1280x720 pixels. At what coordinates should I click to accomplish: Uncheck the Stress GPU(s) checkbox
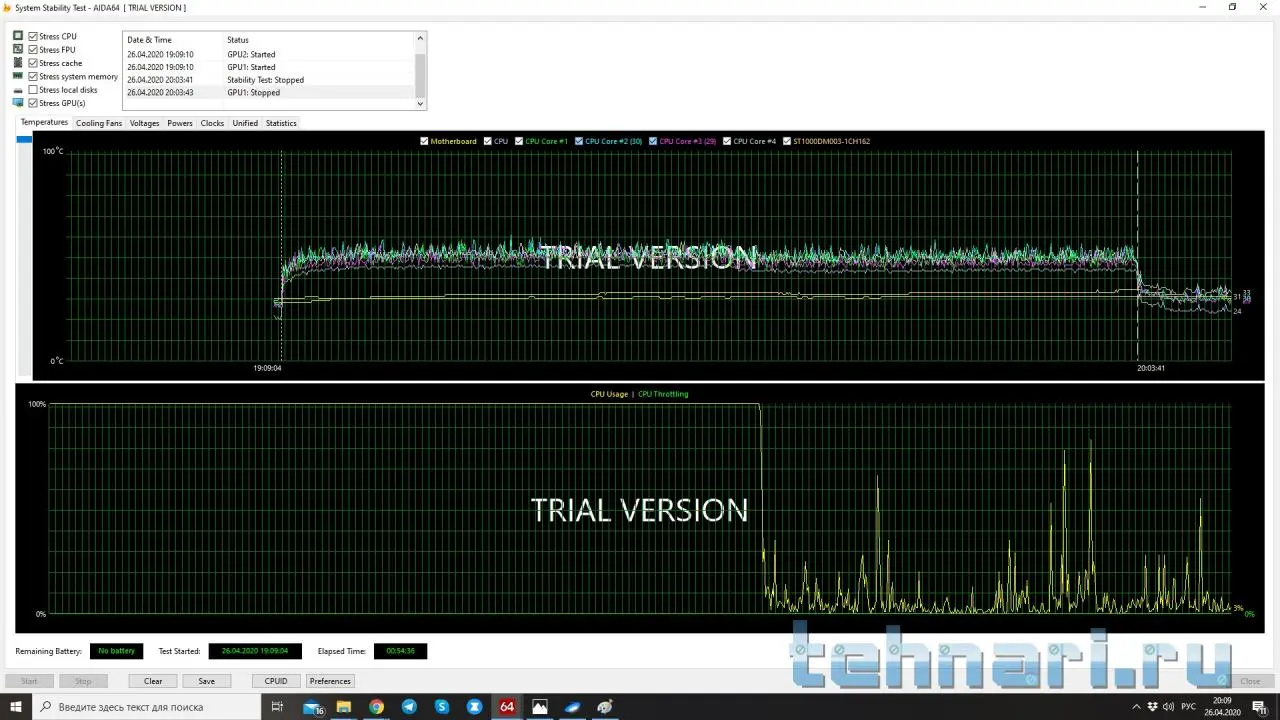[x=33, y=103]
